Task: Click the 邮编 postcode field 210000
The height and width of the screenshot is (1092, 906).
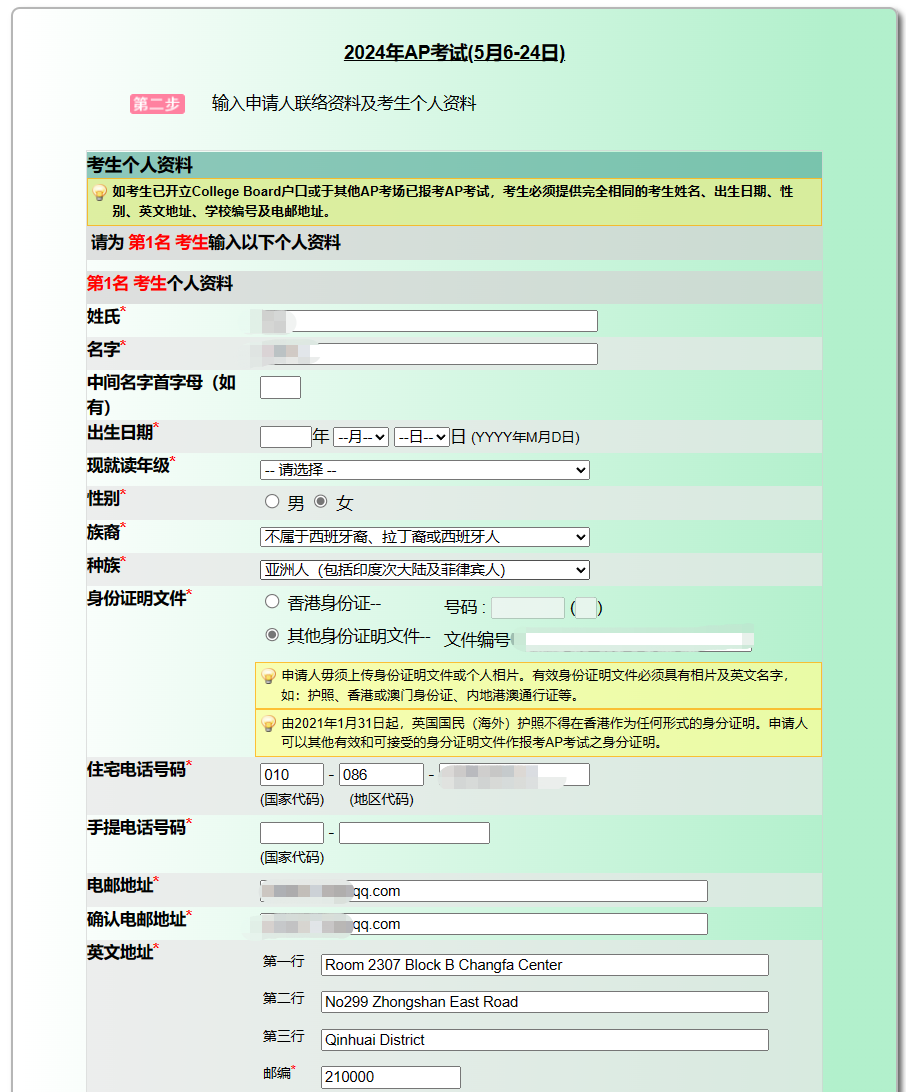Action: click(391, 1077)
